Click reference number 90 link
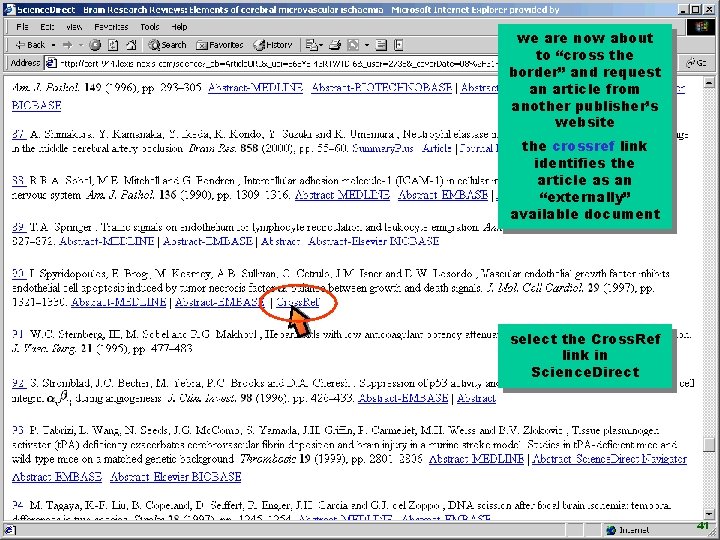The height and width of the screenshot is (540, 720). (19, 274)
